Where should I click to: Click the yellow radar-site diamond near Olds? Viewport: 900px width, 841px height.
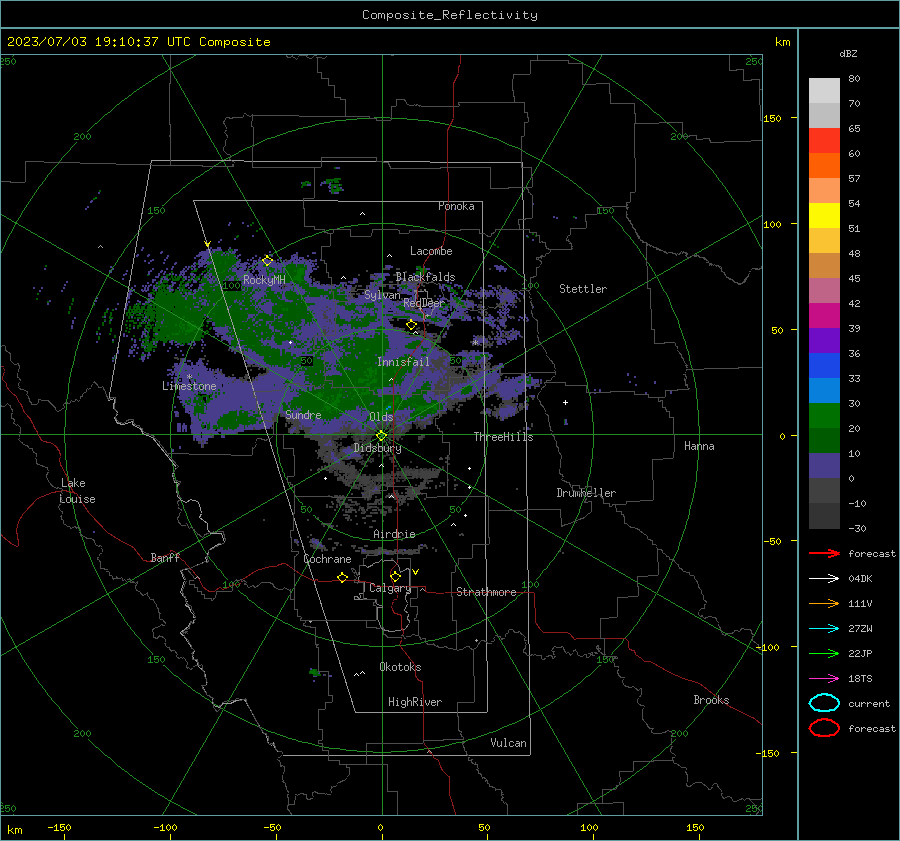pos(381,436)
